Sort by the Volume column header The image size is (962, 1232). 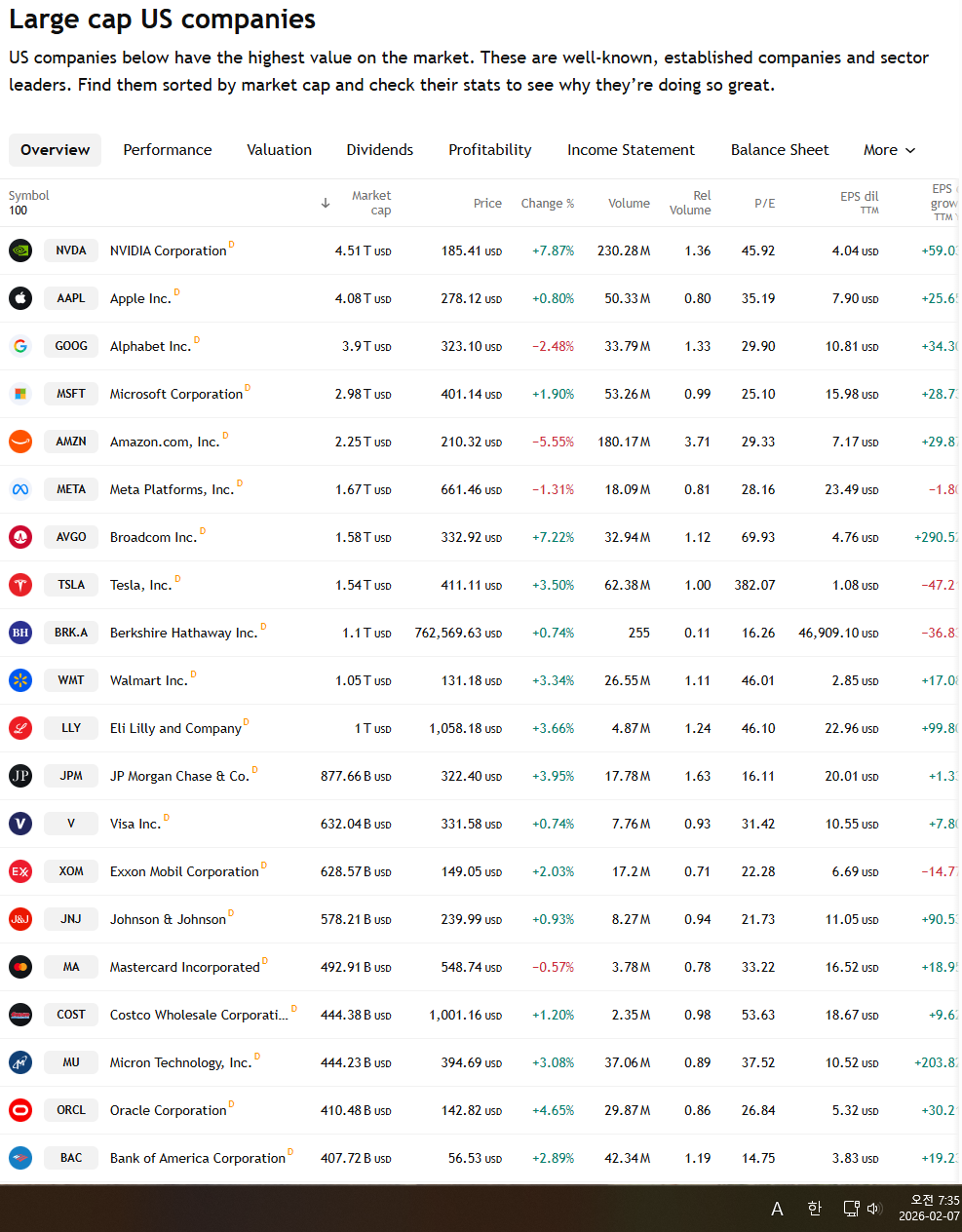[x=629, y=203]
